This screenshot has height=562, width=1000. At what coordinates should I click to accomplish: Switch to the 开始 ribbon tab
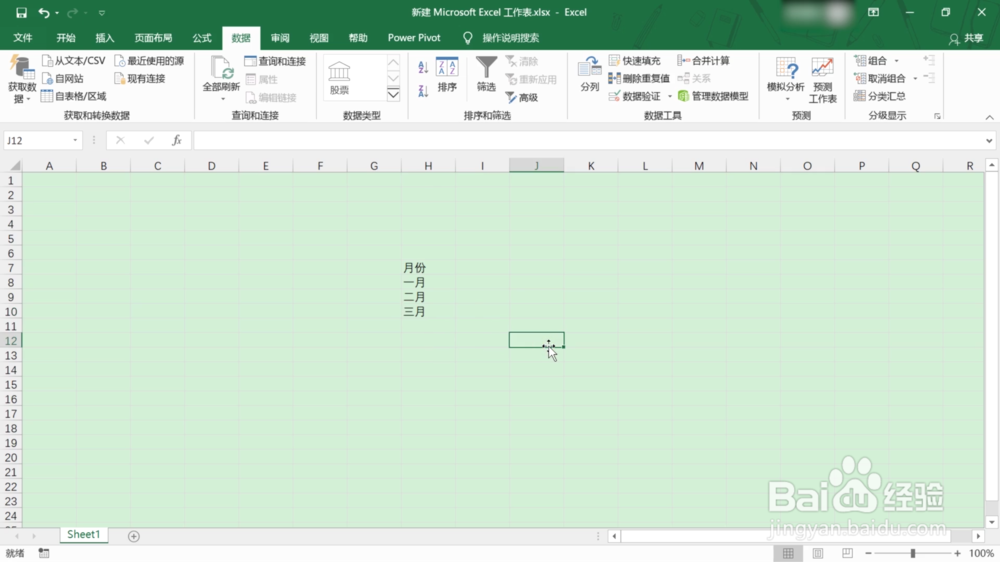pyautogui.click(x=66, y=38)
